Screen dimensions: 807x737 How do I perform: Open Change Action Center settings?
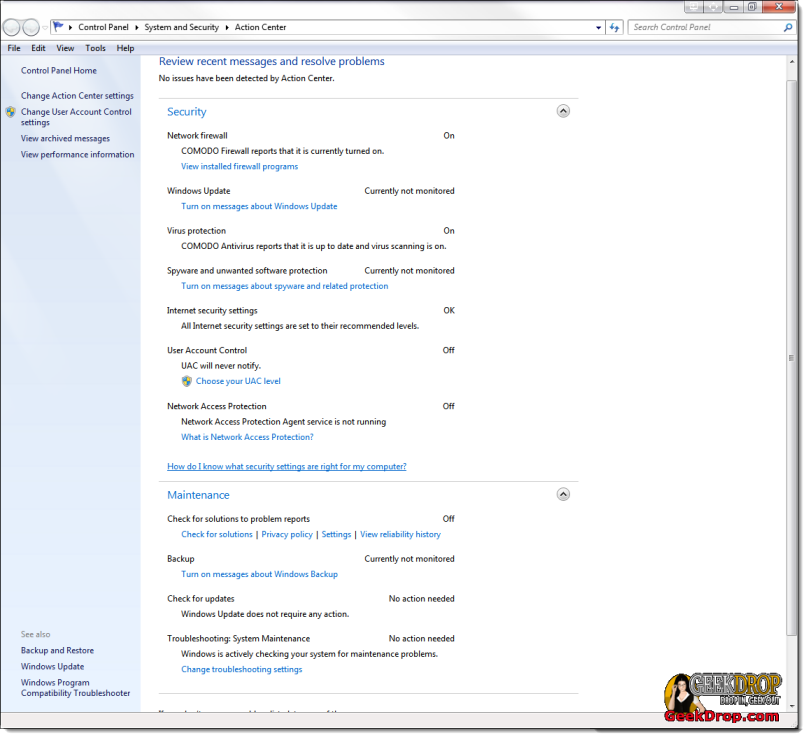tap(77, 96)
